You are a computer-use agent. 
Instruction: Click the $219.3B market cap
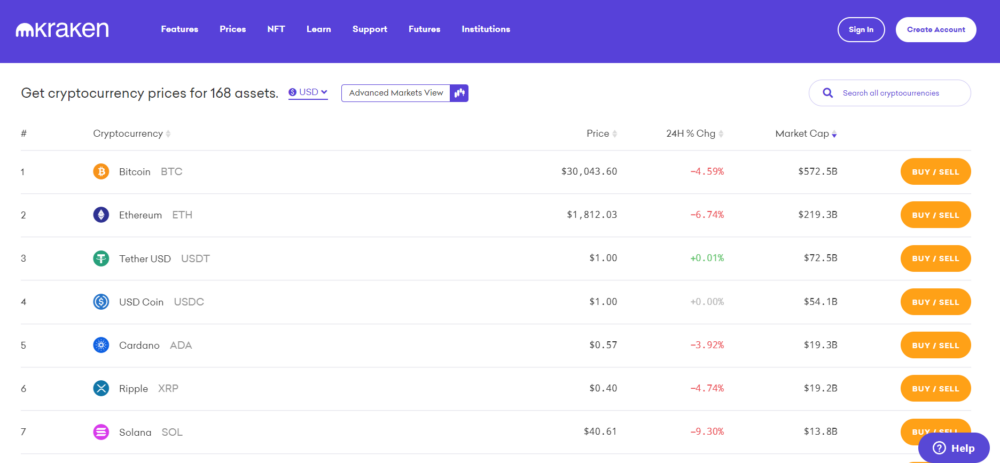(818, 215)
